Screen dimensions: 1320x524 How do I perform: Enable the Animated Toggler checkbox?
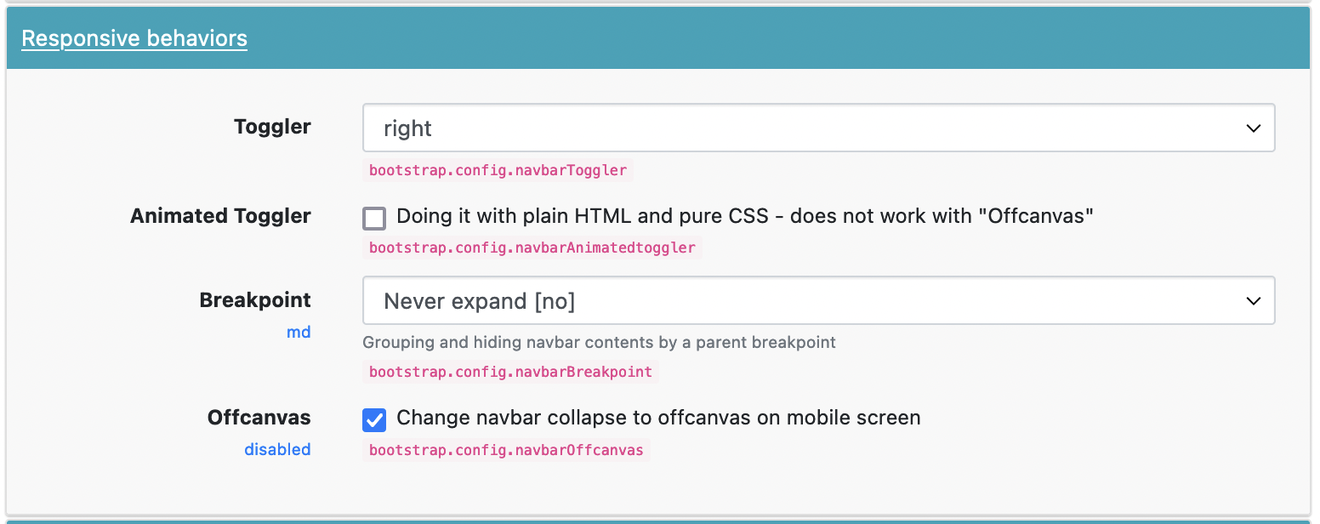pos(374,218)
